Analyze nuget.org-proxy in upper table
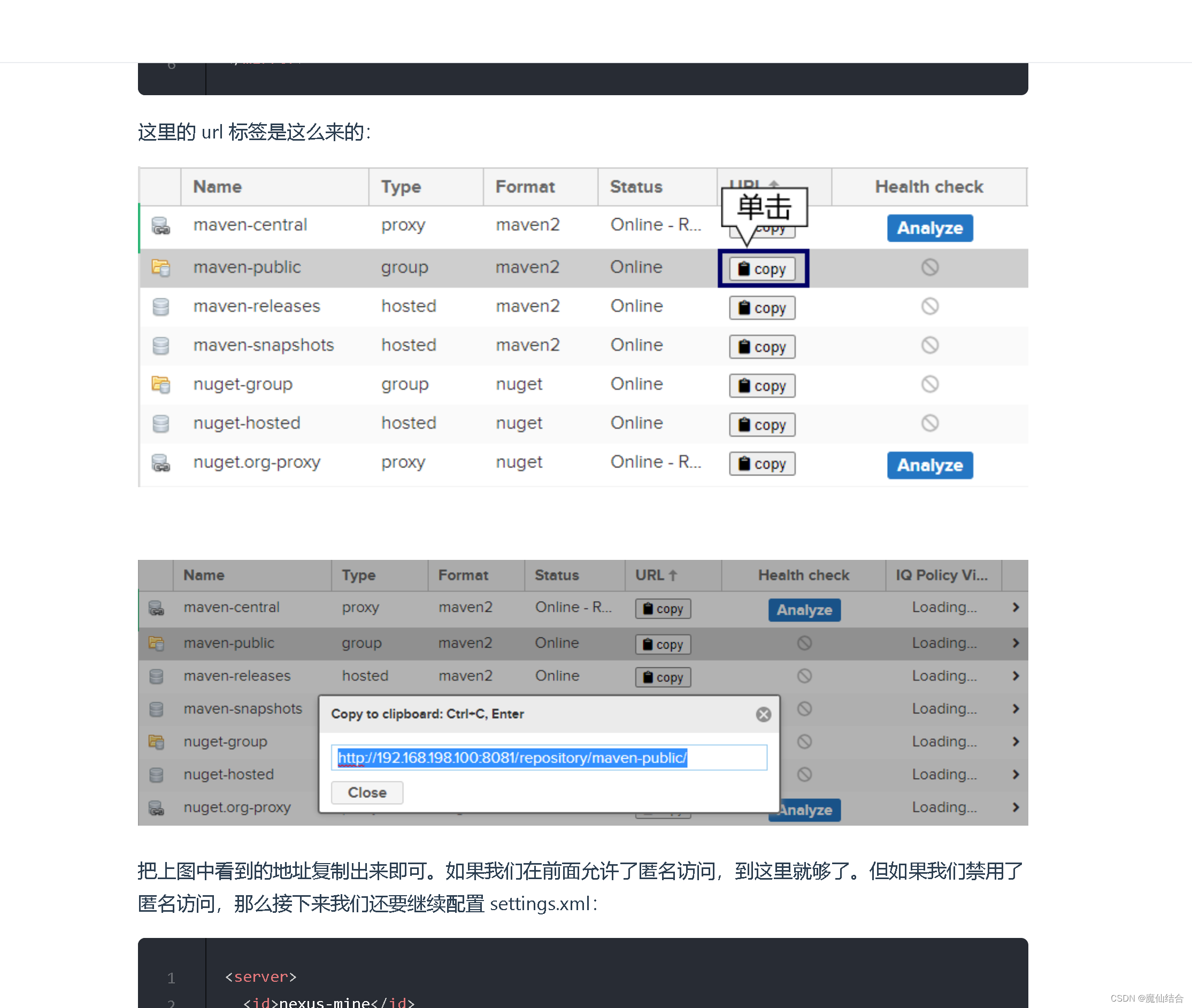The image size is (1192, 1008). (930, 465)
